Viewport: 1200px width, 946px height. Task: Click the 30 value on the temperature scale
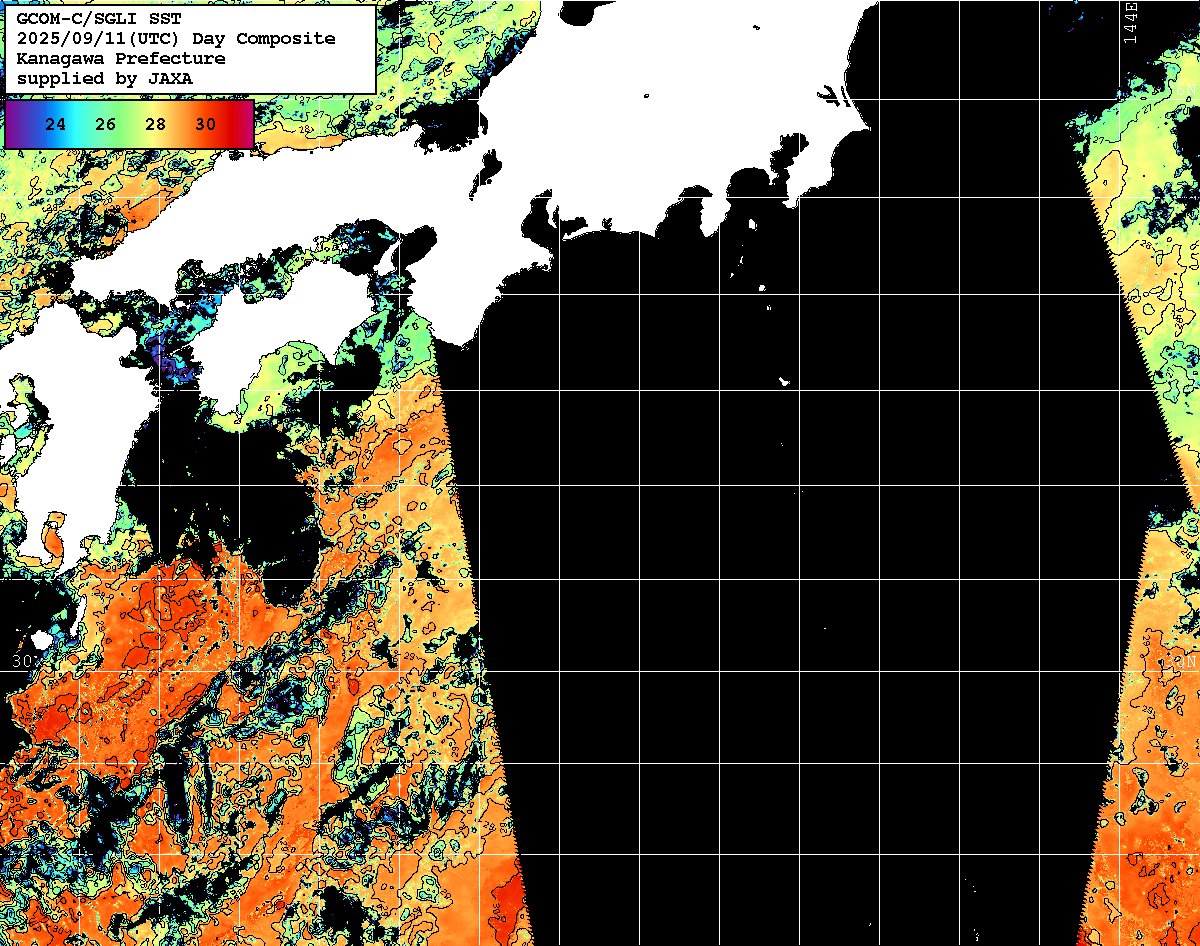tap(206, 125)
